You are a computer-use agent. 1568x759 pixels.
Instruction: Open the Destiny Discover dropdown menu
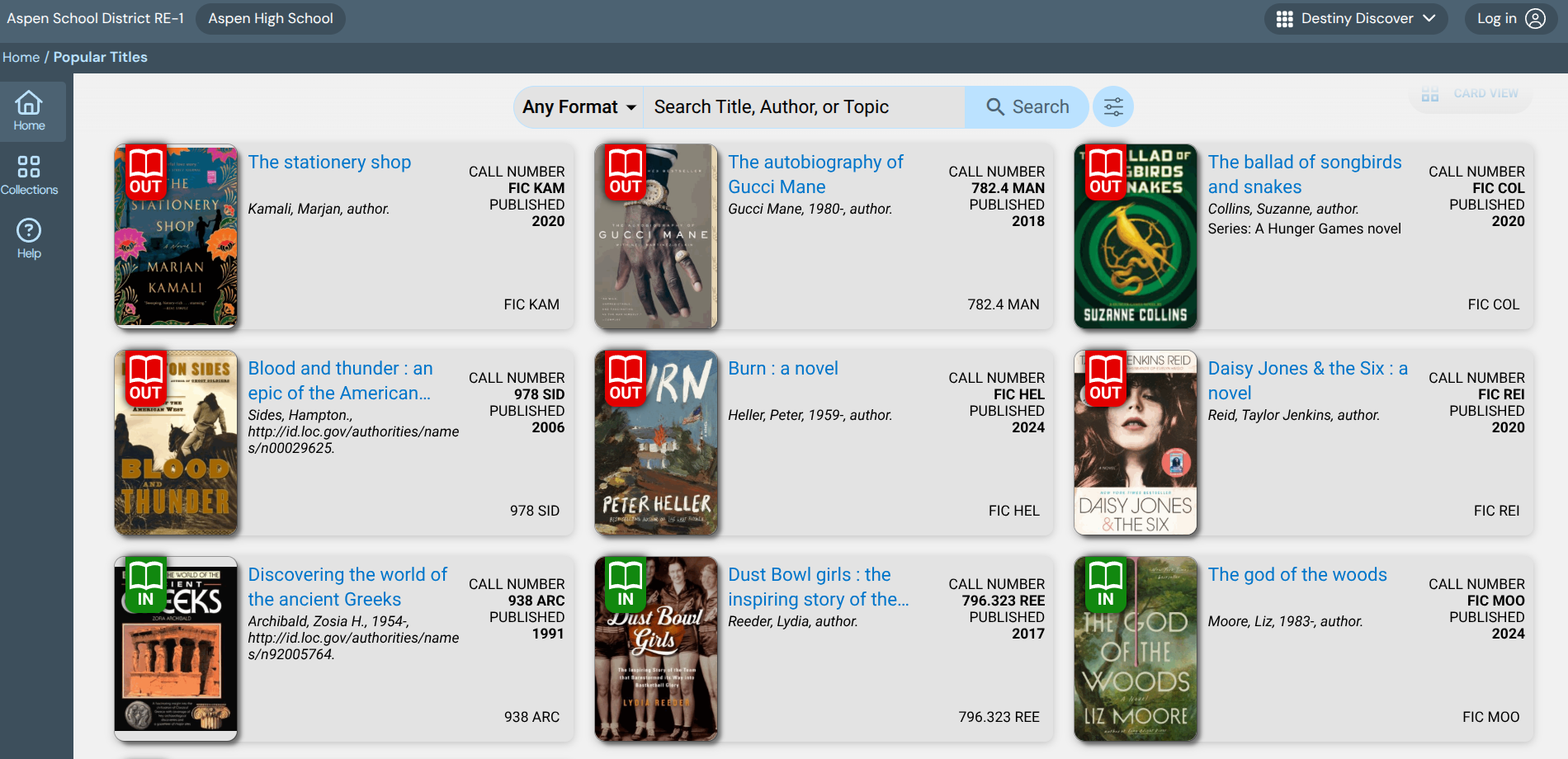[1355, 19]
